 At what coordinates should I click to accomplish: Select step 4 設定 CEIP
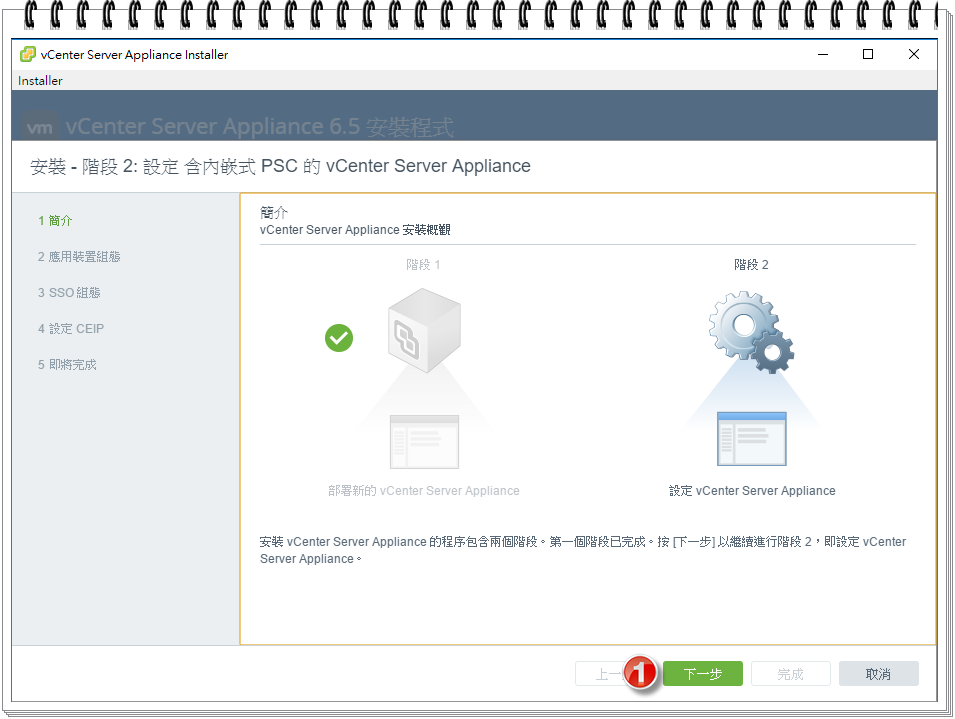70,328
